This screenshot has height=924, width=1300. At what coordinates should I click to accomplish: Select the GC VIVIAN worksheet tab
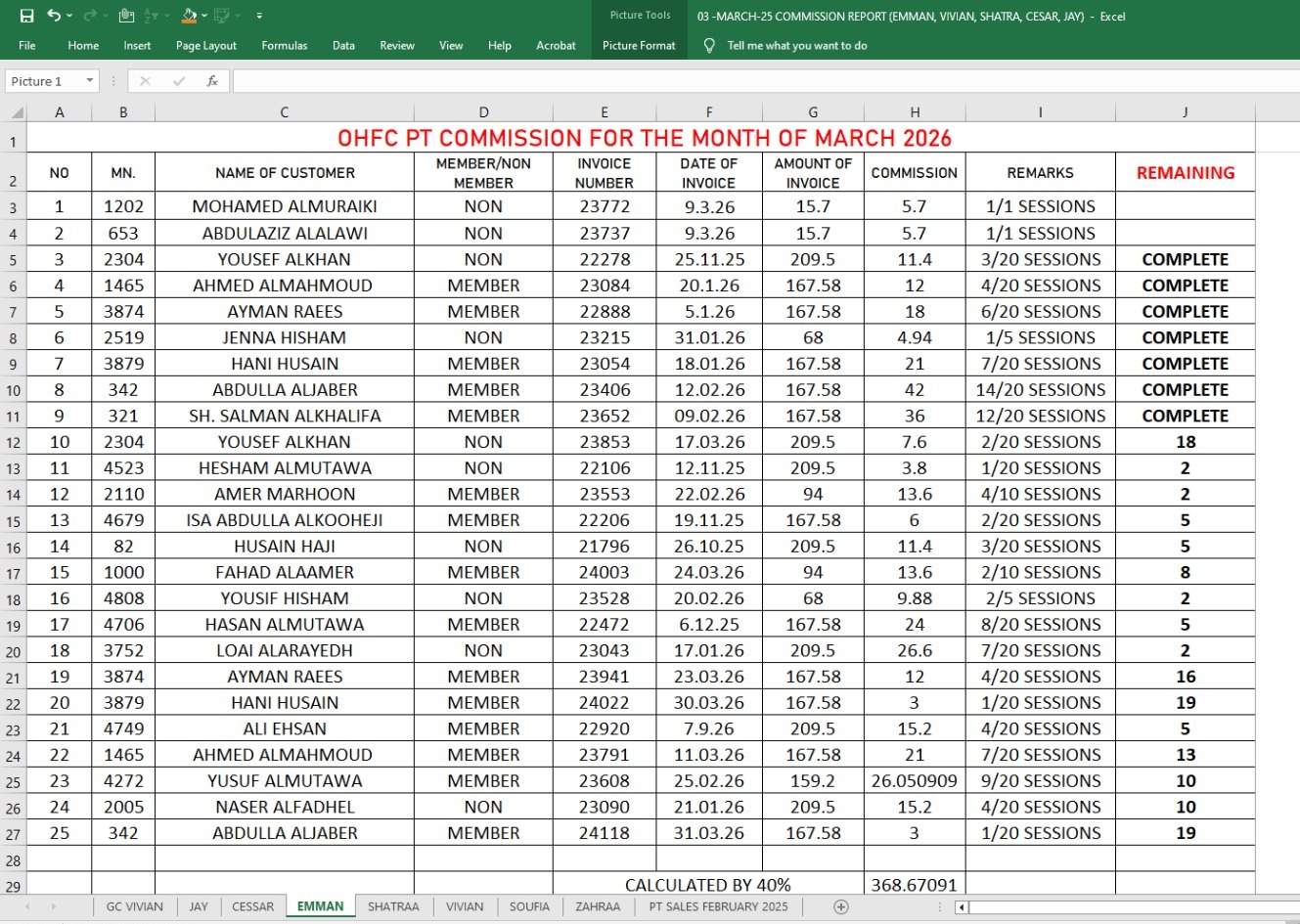[135, 906]
